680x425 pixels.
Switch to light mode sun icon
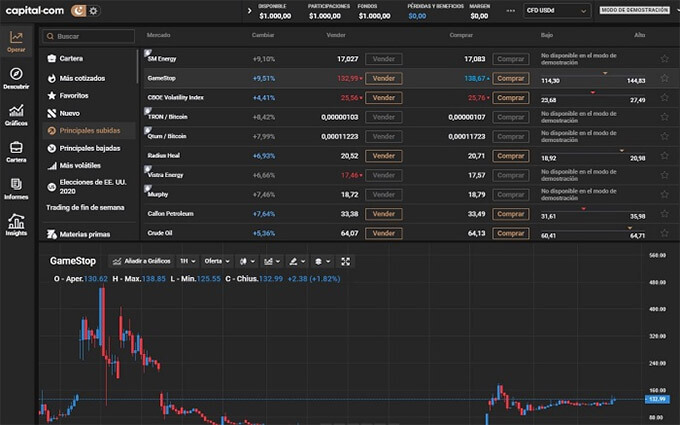93,10
